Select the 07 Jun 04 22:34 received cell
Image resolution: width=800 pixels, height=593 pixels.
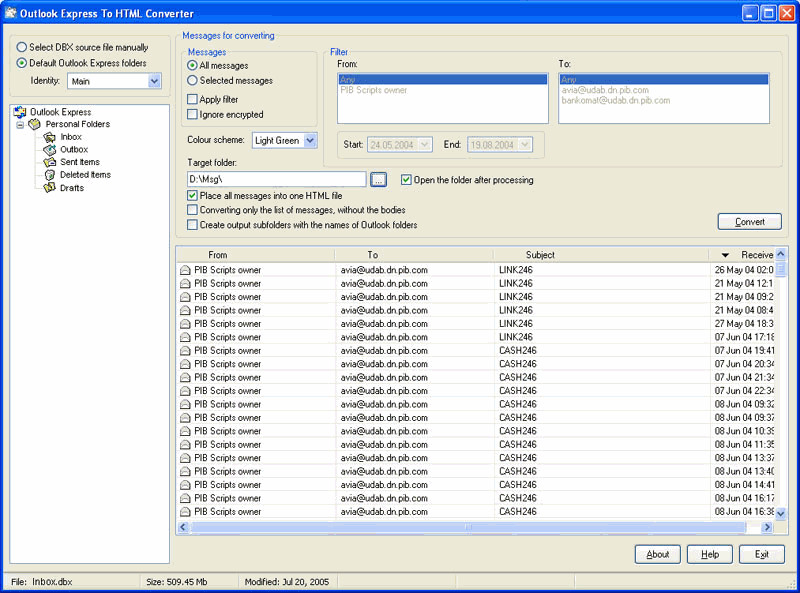coord(744,391)
